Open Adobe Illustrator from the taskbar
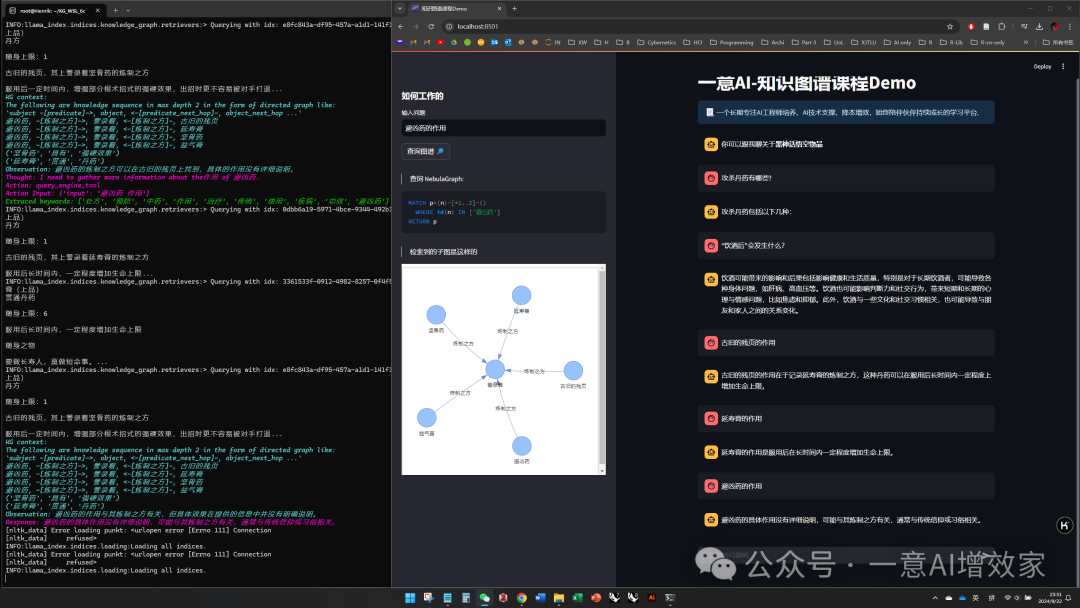The height and width of the screenshot is (608, 1080). [652, 598]
